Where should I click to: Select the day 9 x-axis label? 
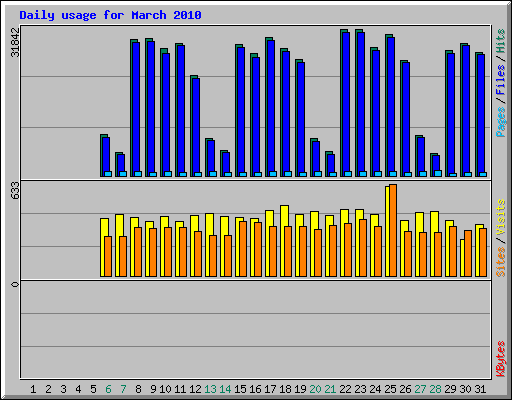(x=153, y=389)
